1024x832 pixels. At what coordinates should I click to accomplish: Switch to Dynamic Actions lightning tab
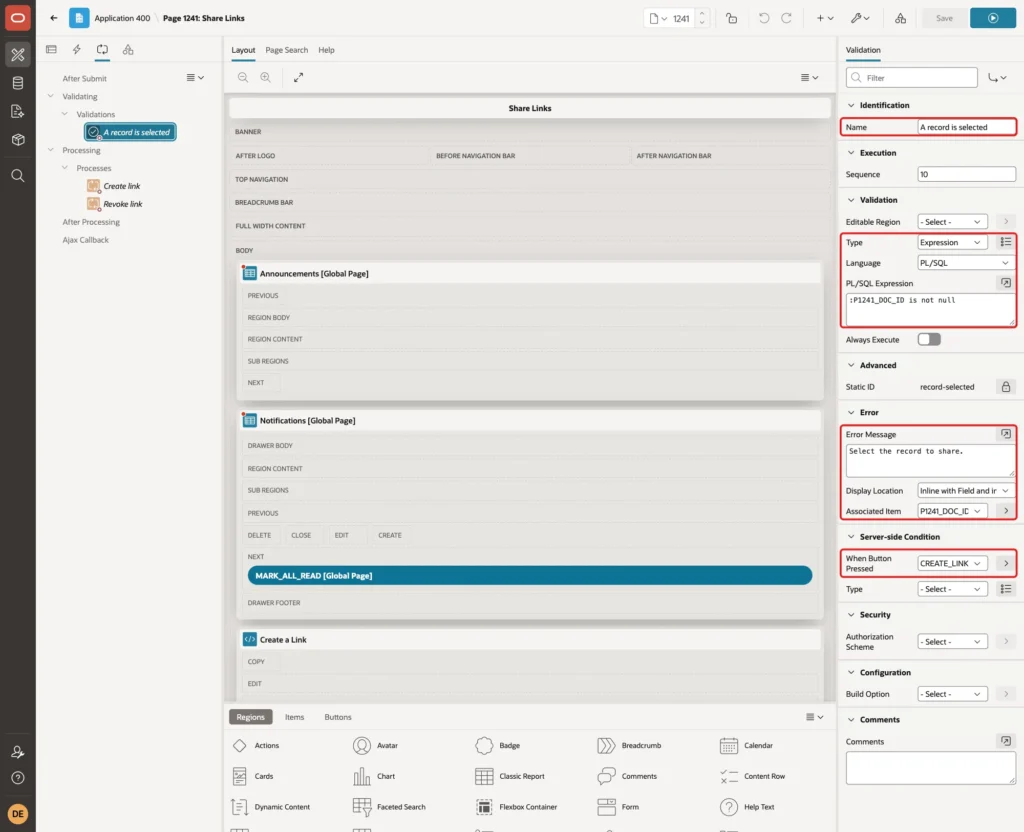pyautogui.click(x=77, y=50)
